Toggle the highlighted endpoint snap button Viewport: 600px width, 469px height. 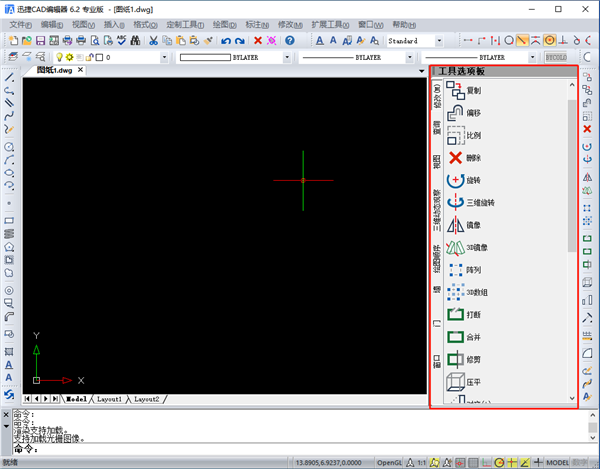tap(522, 40)
